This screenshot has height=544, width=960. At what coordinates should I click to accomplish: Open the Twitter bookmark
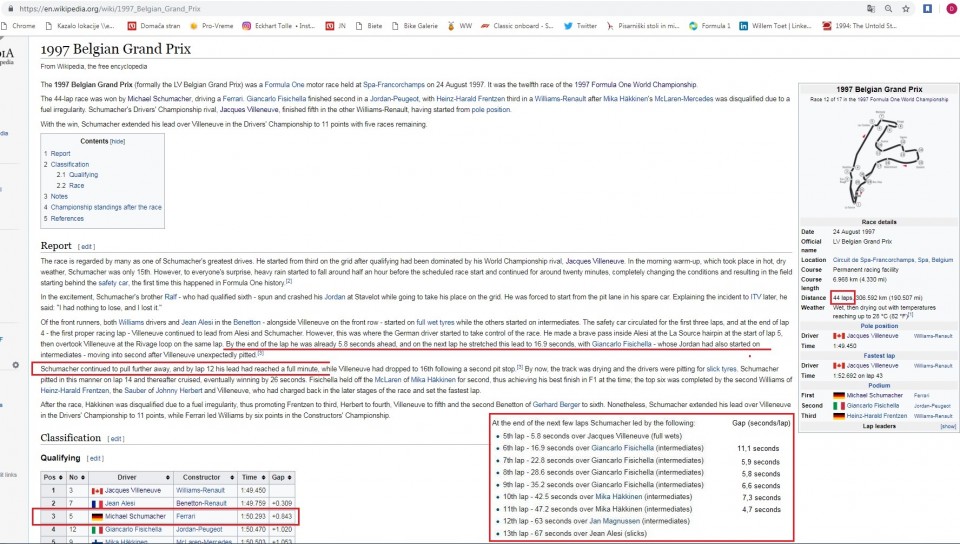580,26
